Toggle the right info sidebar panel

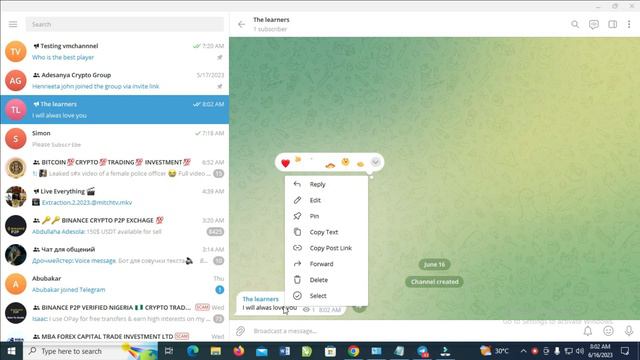coord(612,24)
